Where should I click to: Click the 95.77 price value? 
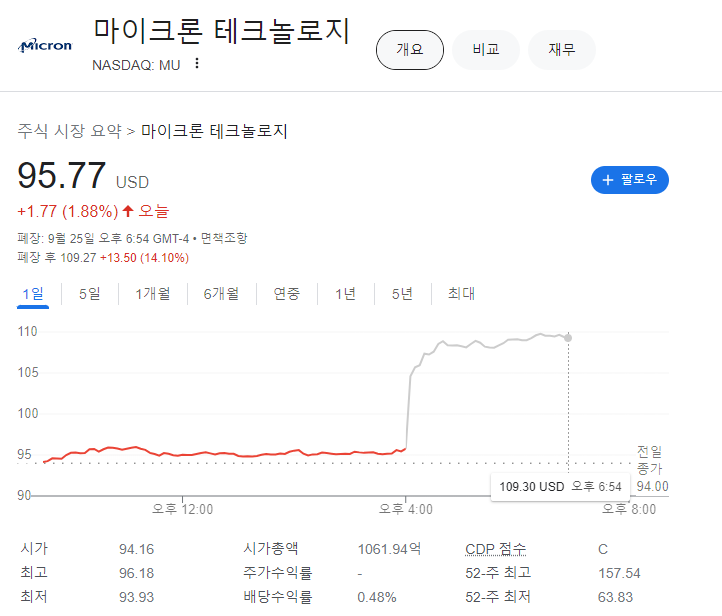(x=62, y=175)
